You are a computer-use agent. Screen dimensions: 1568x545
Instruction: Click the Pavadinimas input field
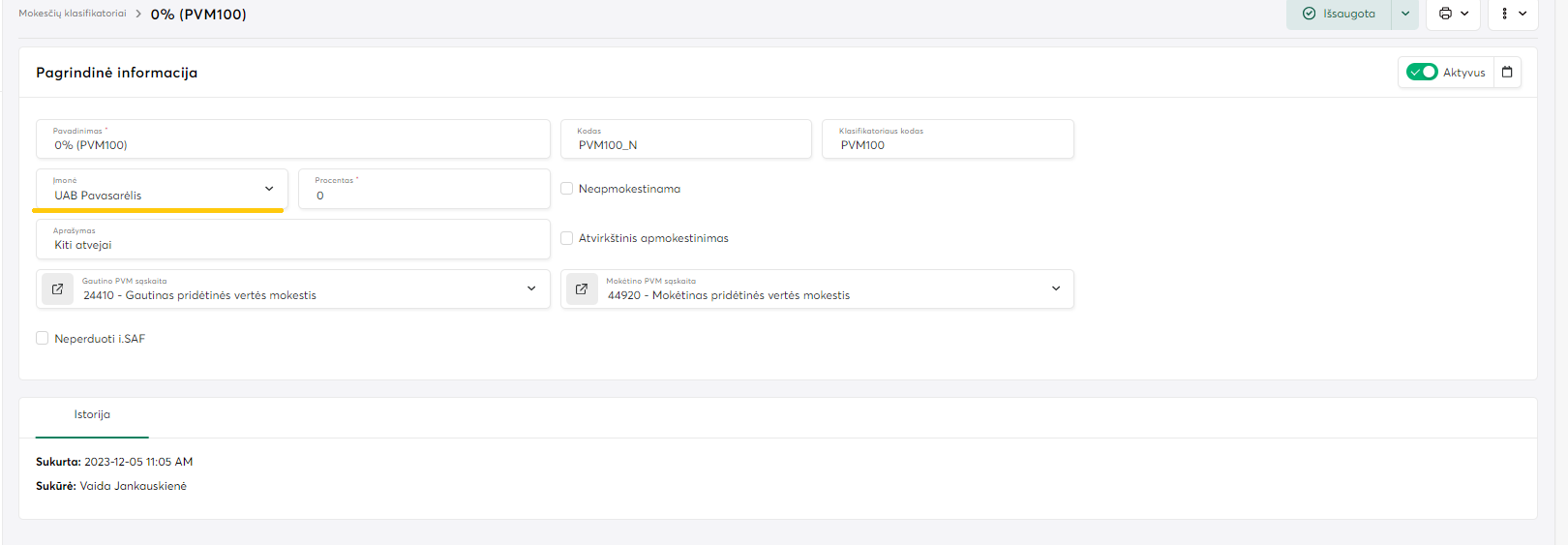(292, 145)
